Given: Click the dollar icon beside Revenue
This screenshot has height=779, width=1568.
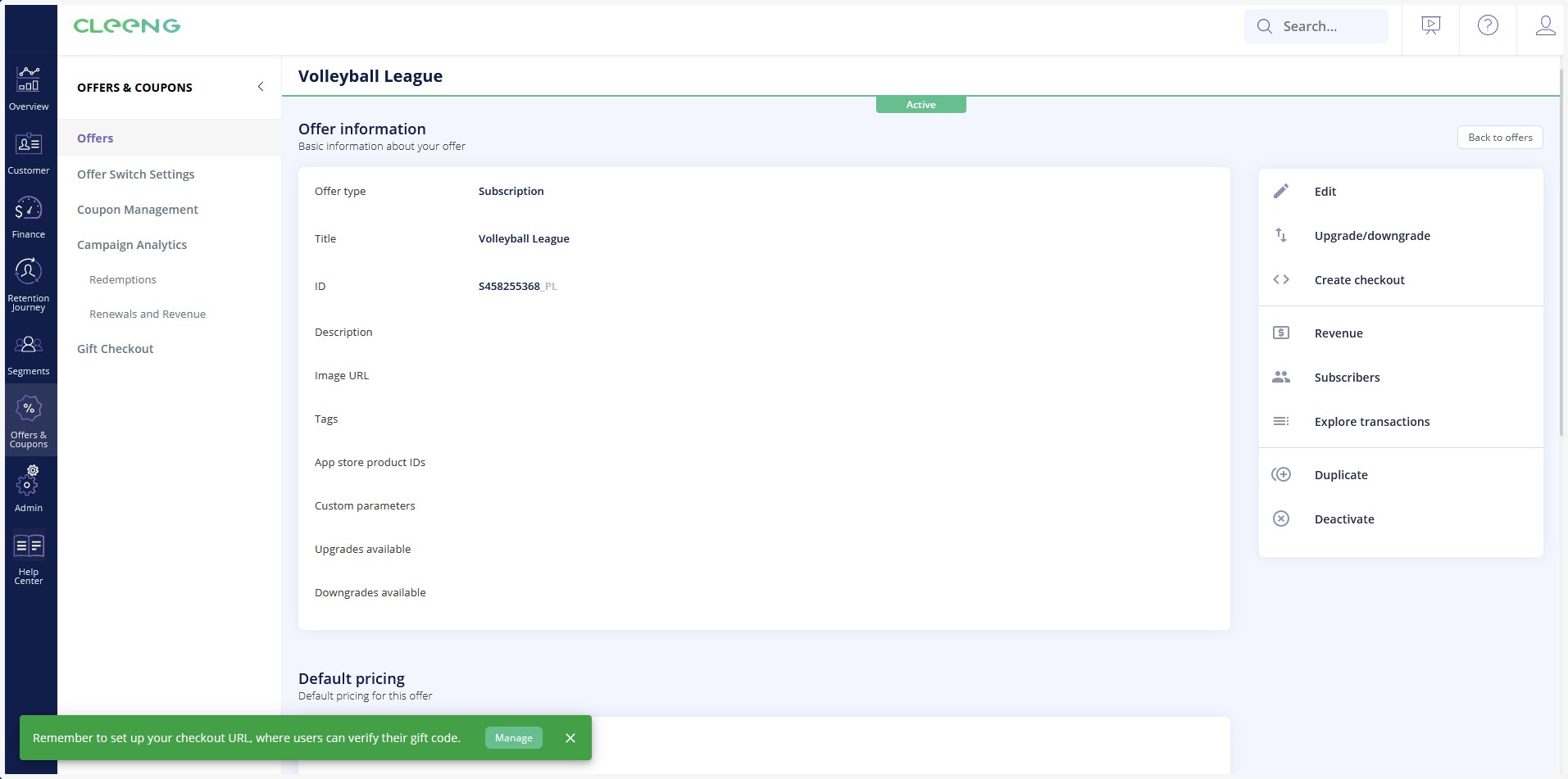Looking at the screenshot, I should (1281, 333).
